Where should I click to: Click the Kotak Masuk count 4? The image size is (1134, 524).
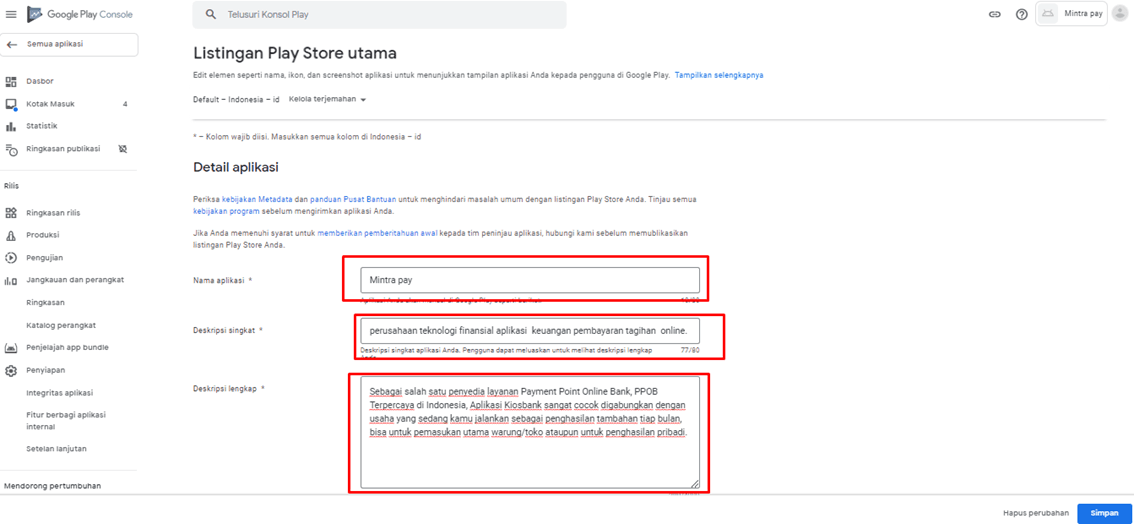125,104
